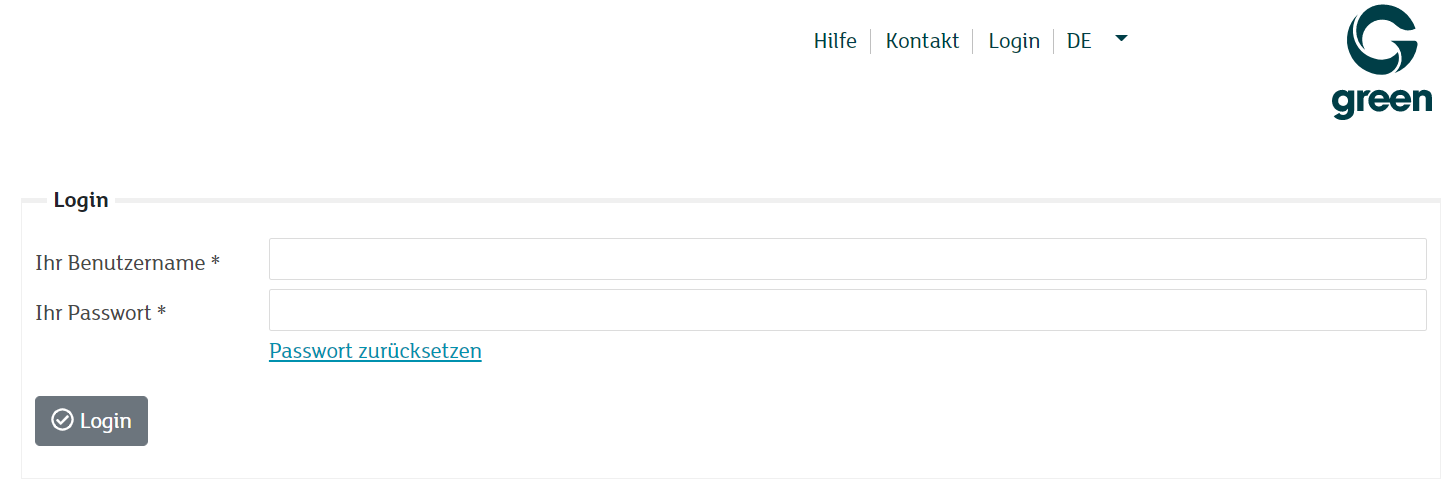Viewport: 1442px width, 491px height.
Task: Click the 'green' wordmark under the logo
Action: [x=1382, y=101]
